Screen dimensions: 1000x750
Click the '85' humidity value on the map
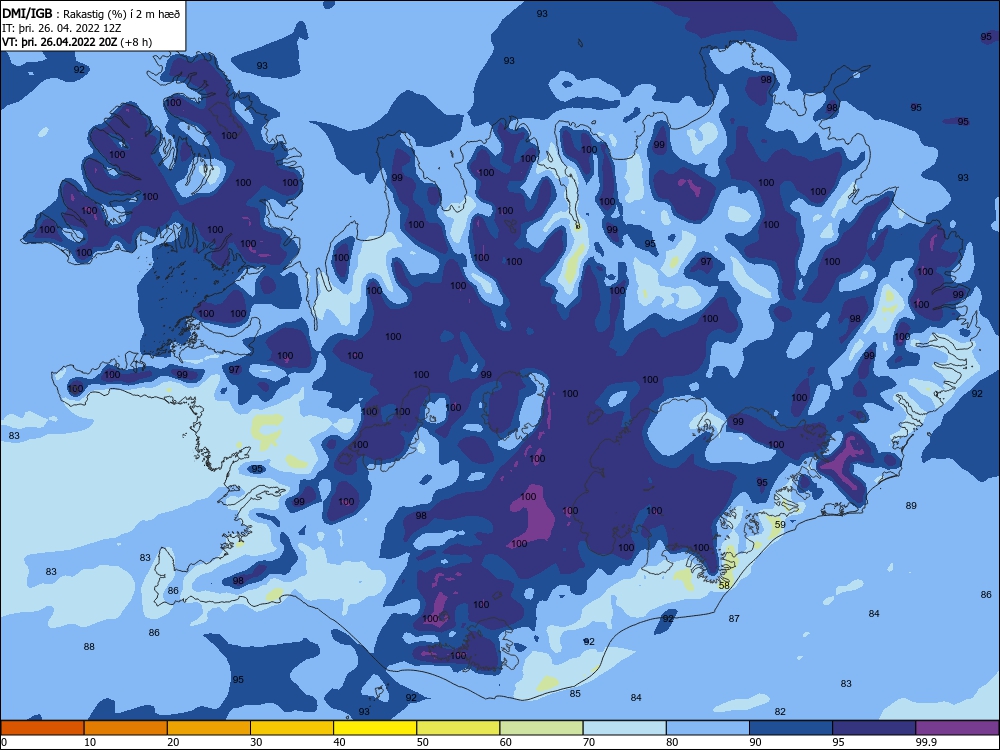(x=575, y=694)
